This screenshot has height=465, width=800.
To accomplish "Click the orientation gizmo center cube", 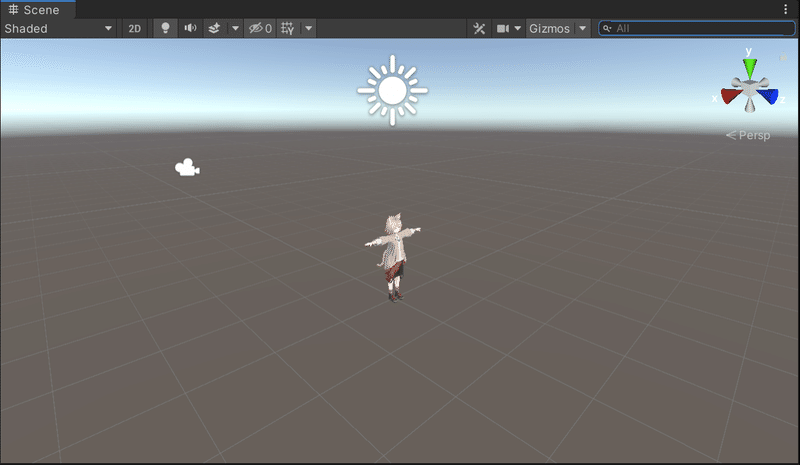I will click(749, 90).
